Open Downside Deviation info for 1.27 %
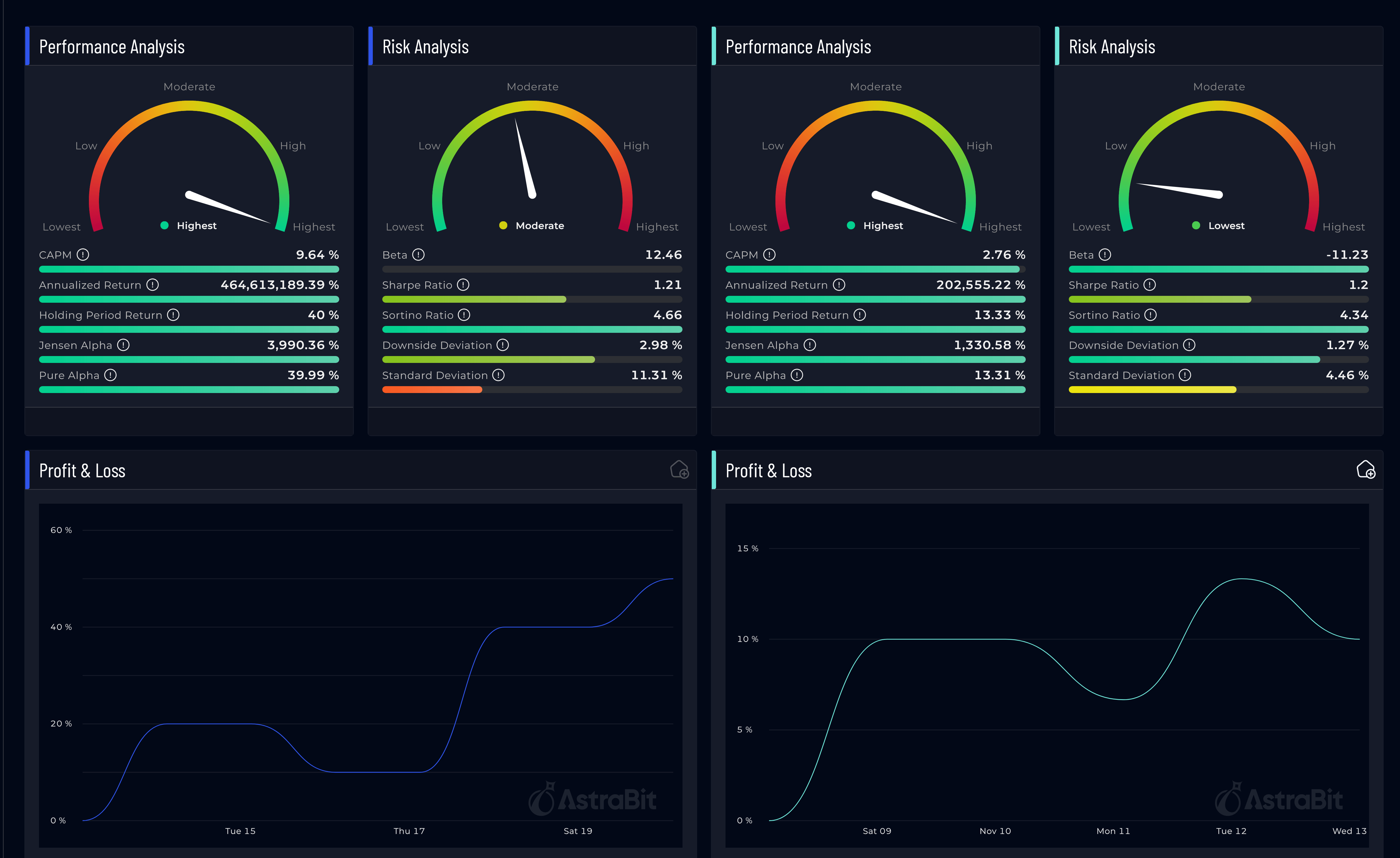1400x858 pixels. coord(1189,345)
